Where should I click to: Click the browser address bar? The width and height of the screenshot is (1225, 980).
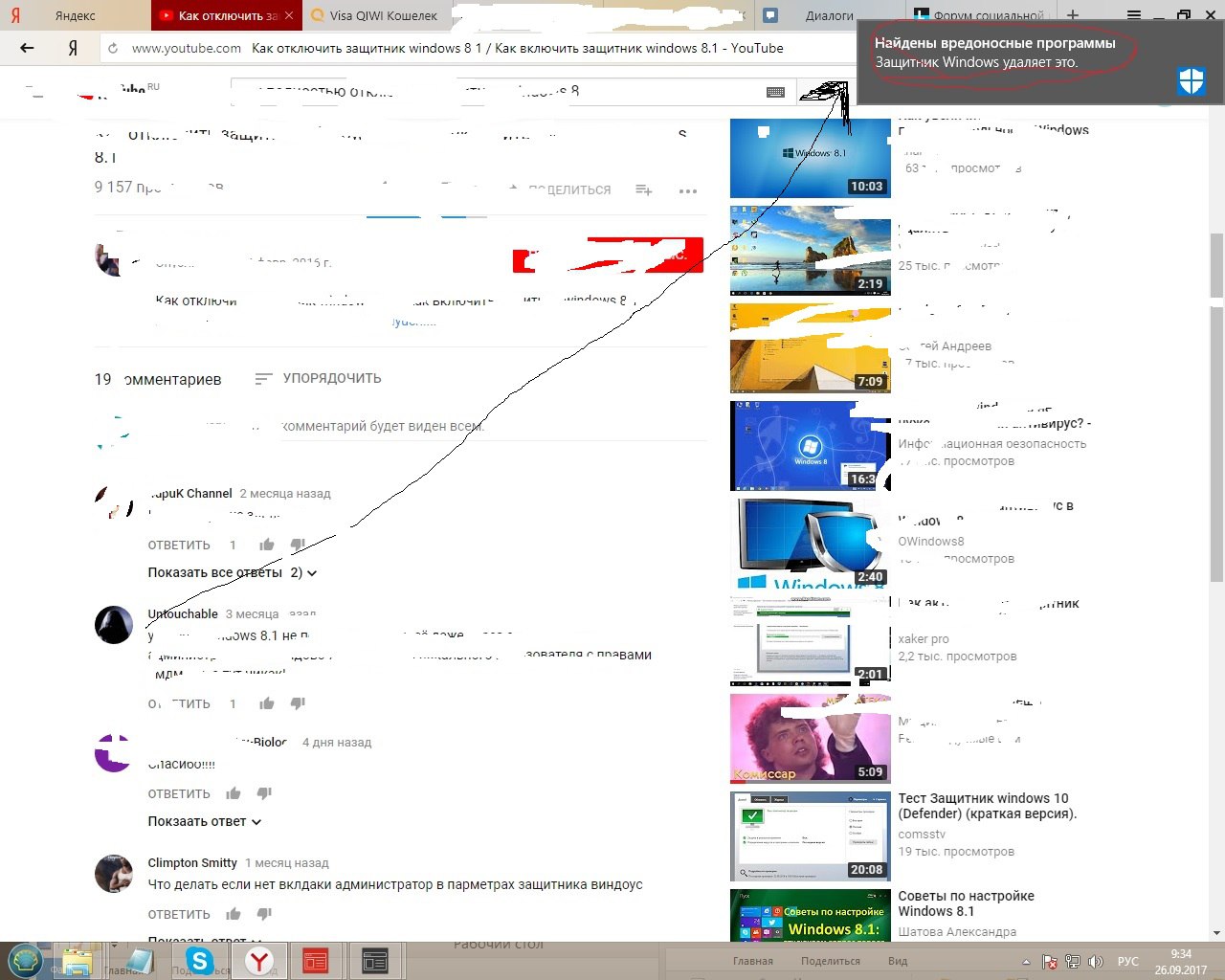(x=479, y=48)
